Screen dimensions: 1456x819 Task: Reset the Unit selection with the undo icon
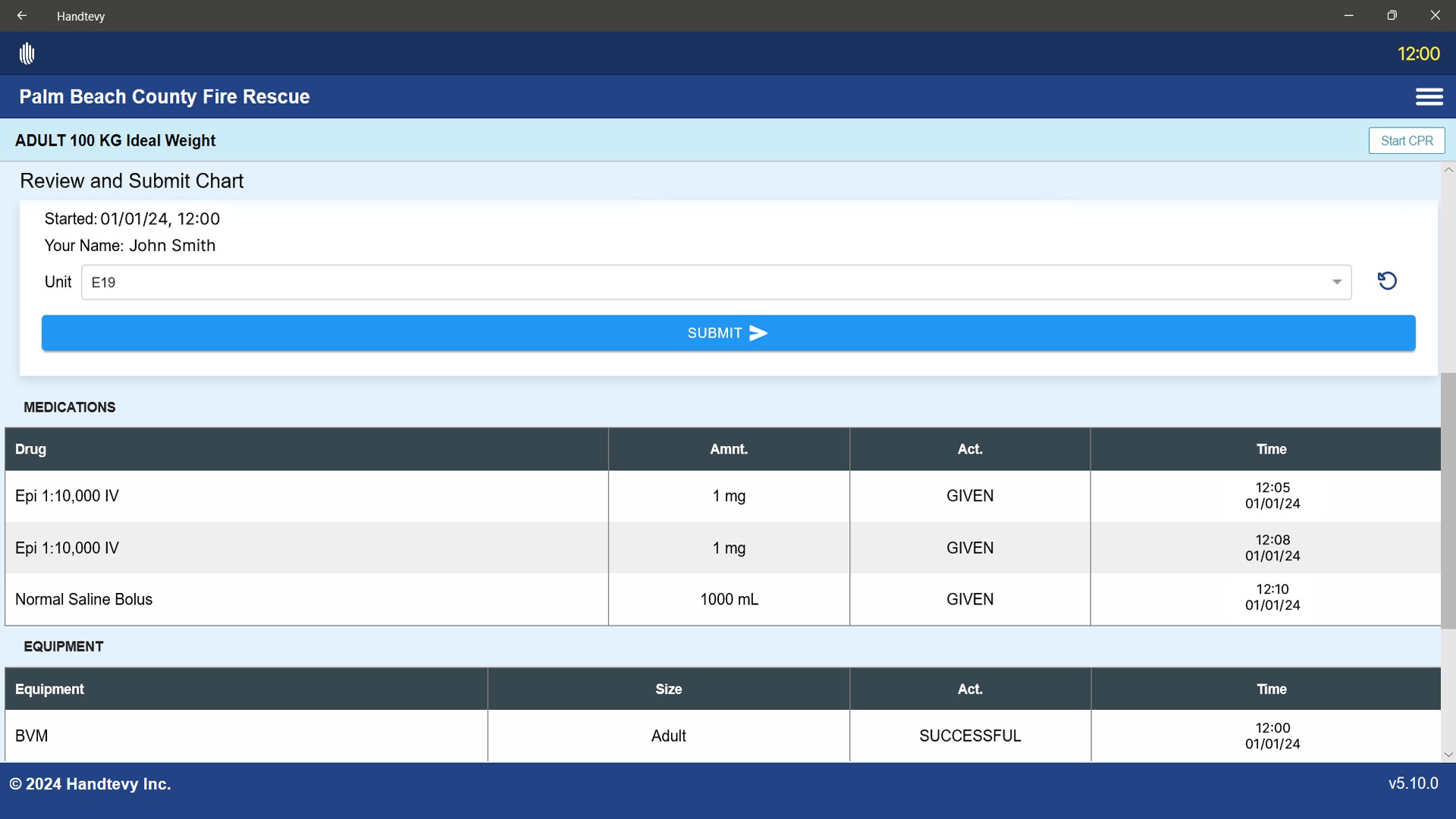1388,281
